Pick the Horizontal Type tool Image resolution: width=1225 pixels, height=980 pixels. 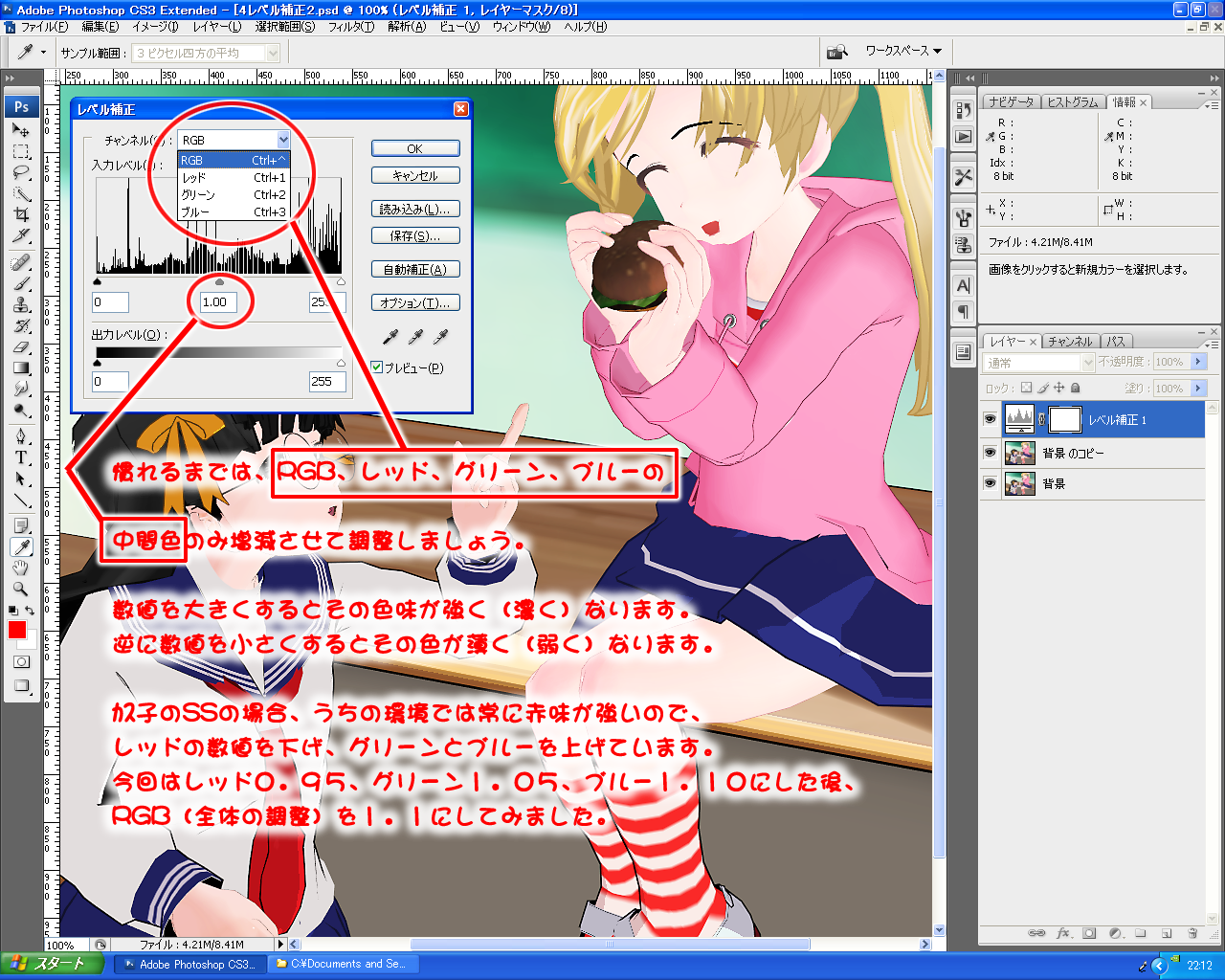point(21,457)
